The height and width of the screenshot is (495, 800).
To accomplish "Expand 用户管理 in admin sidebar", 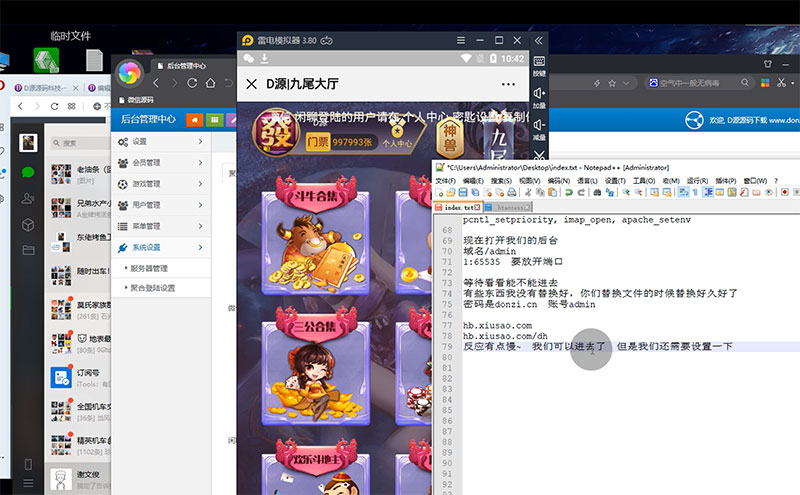I will click(161, 205).
